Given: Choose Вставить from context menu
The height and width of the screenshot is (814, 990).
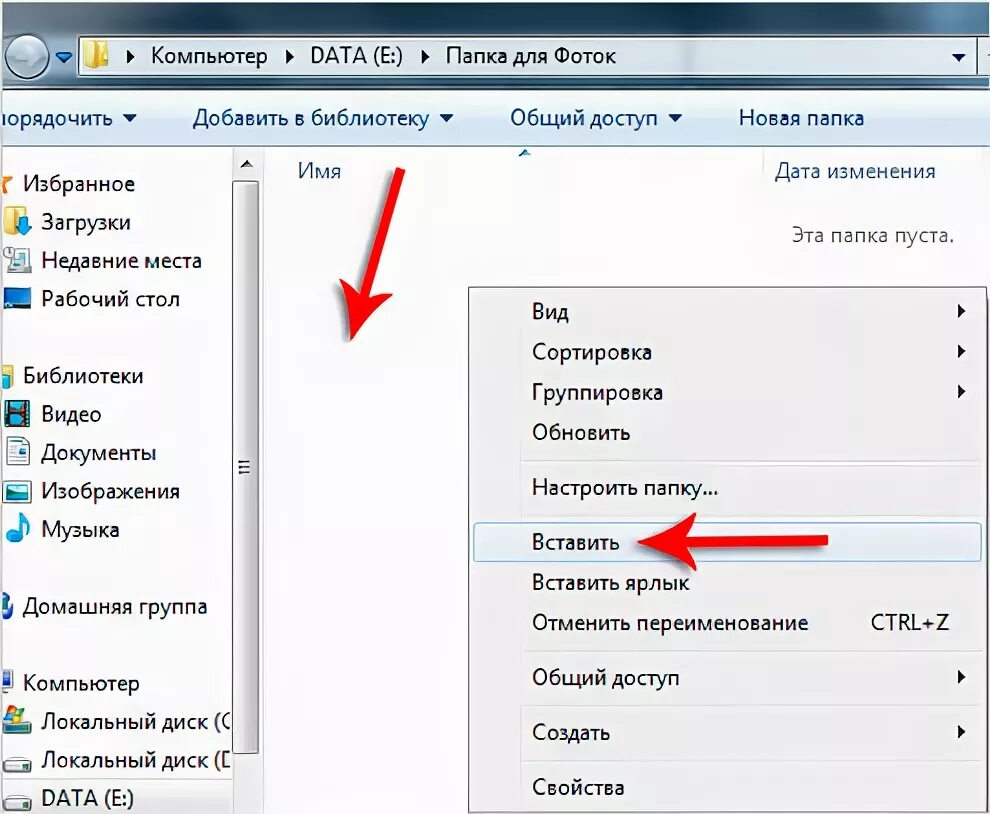Looking at the screenshot, I should 727,542.
